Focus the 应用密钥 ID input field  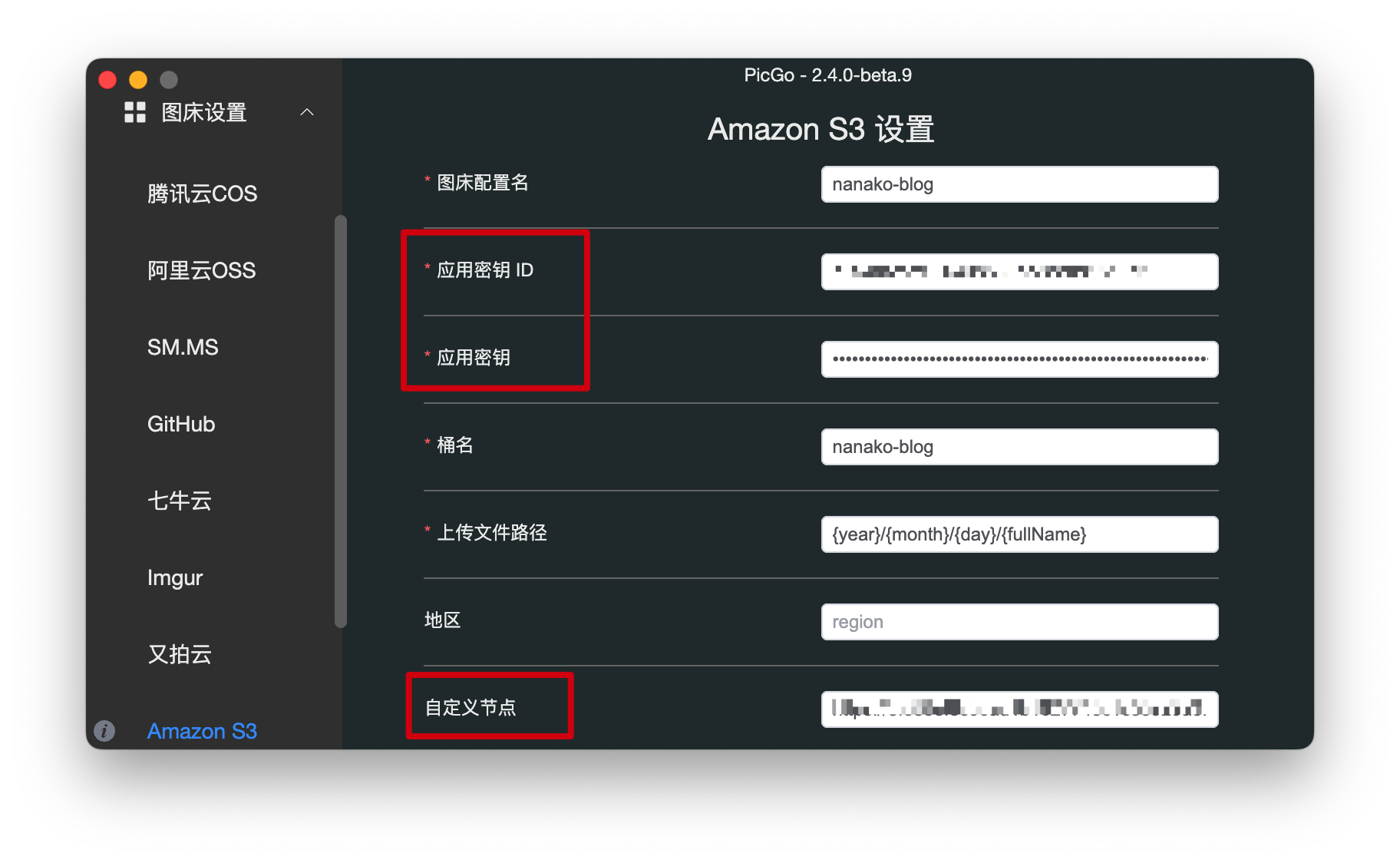(x=1019, y=272)
